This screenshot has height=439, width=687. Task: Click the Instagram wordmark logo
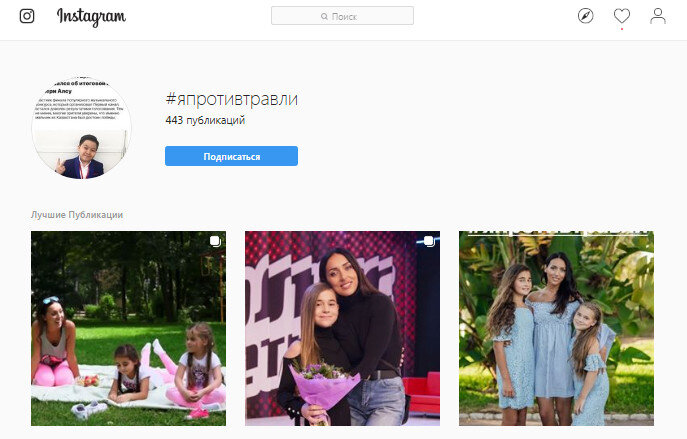[x=91, y=17]
